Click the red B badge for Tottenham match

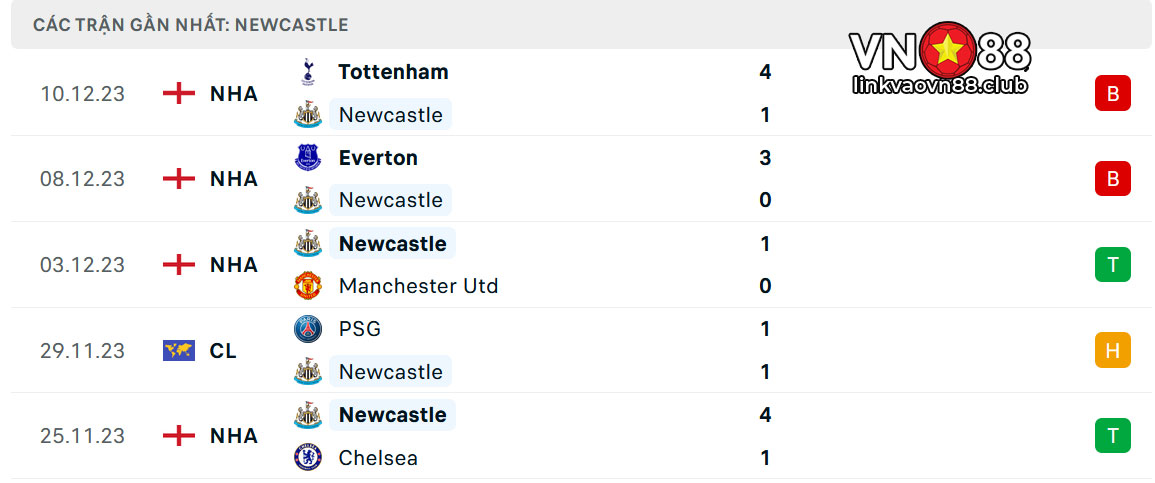[1112, 94]
